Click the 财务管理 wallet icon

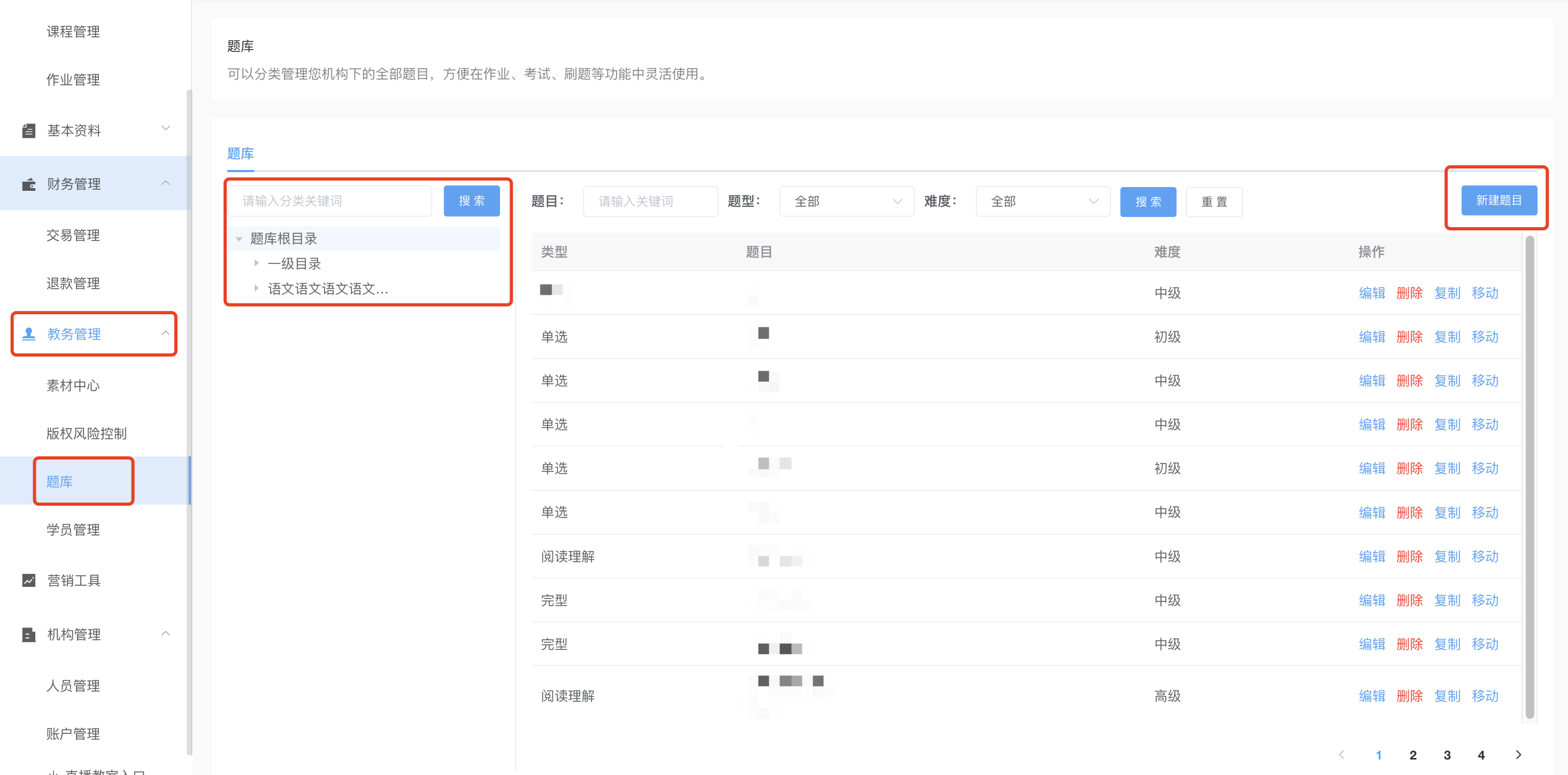click(x=28, y=184)
